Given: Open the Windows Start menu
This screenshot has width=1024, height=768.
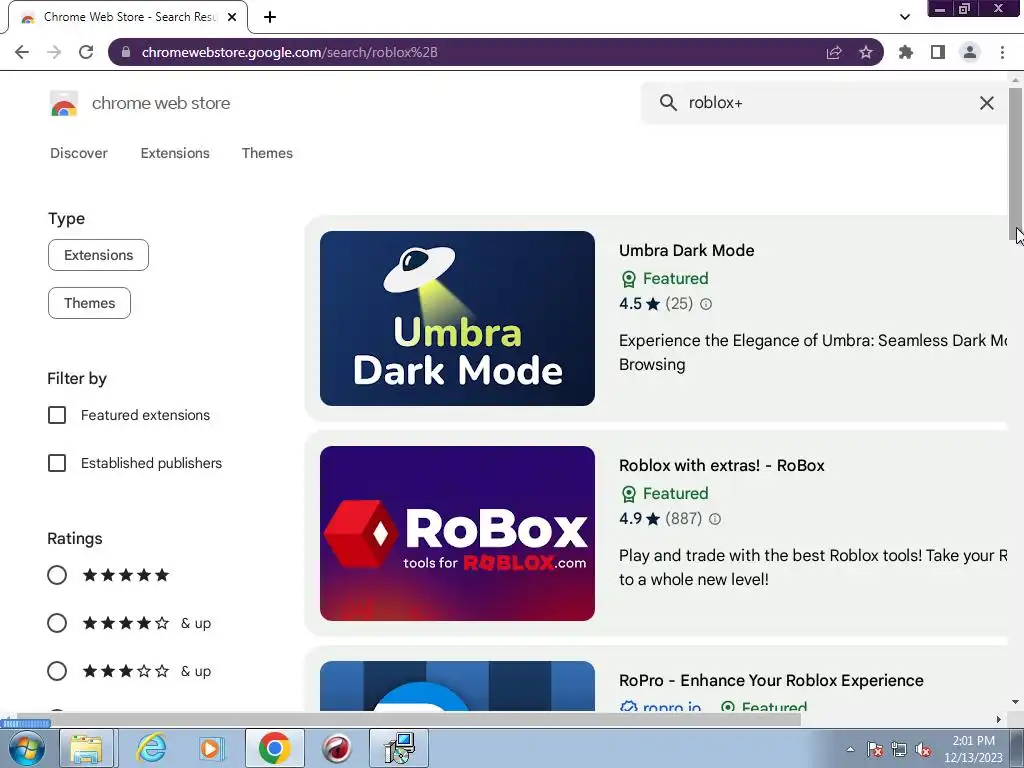Looking at the screenshot, I should click(26, 748).
